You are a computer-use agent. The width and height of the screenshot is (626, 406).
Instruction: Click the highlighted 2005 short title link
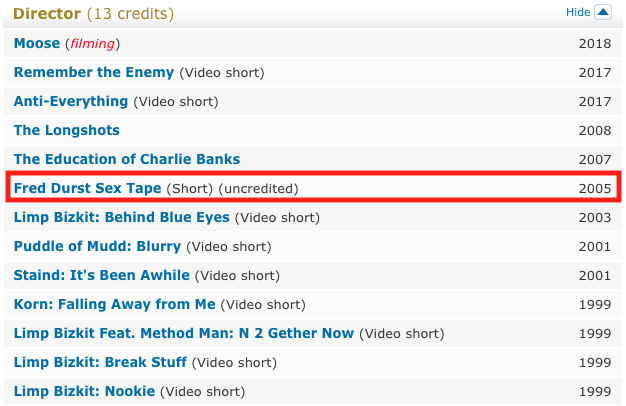point(88,188)
